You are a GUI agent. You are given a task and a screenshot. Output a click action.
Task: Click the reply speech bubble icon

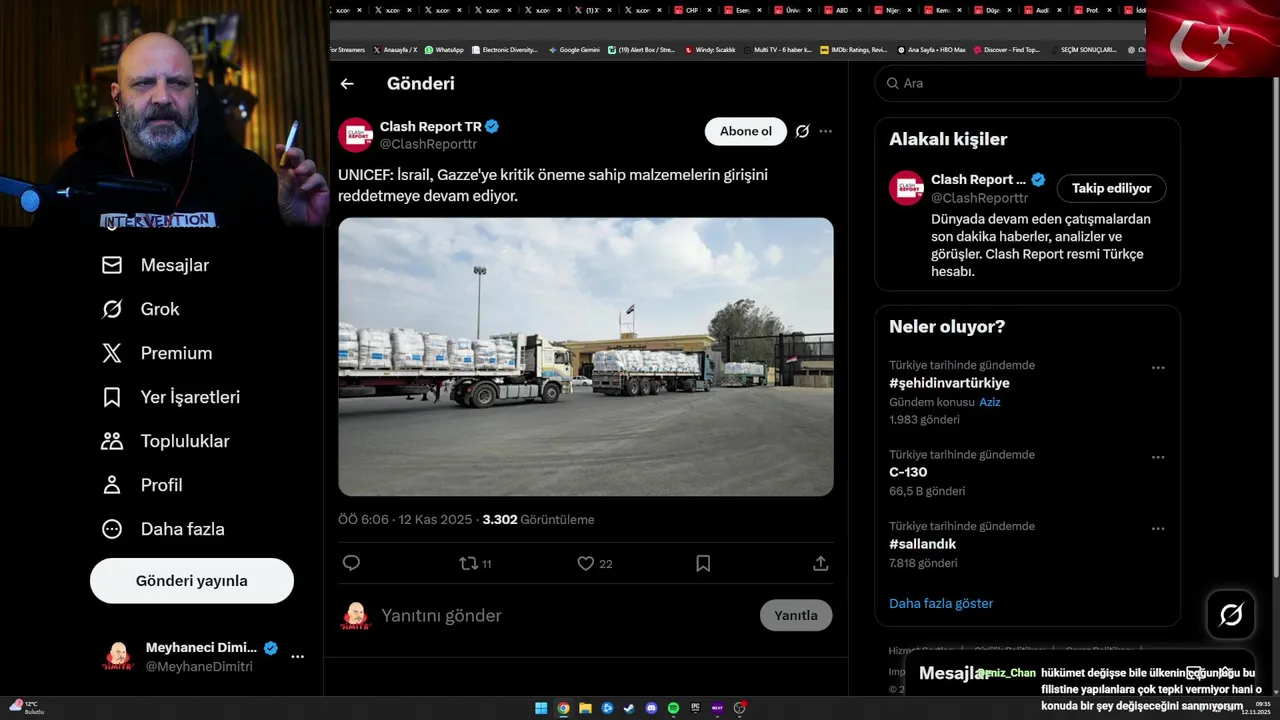point(351,563)
